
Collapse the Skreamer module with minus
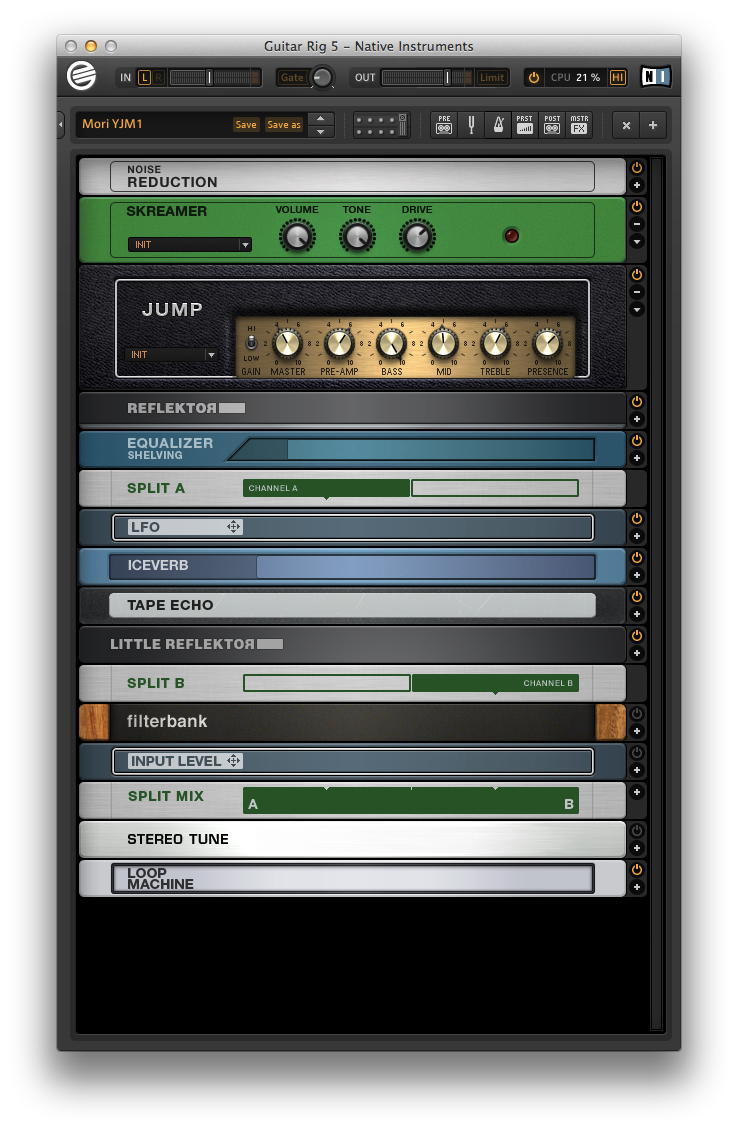click(636, 224)
